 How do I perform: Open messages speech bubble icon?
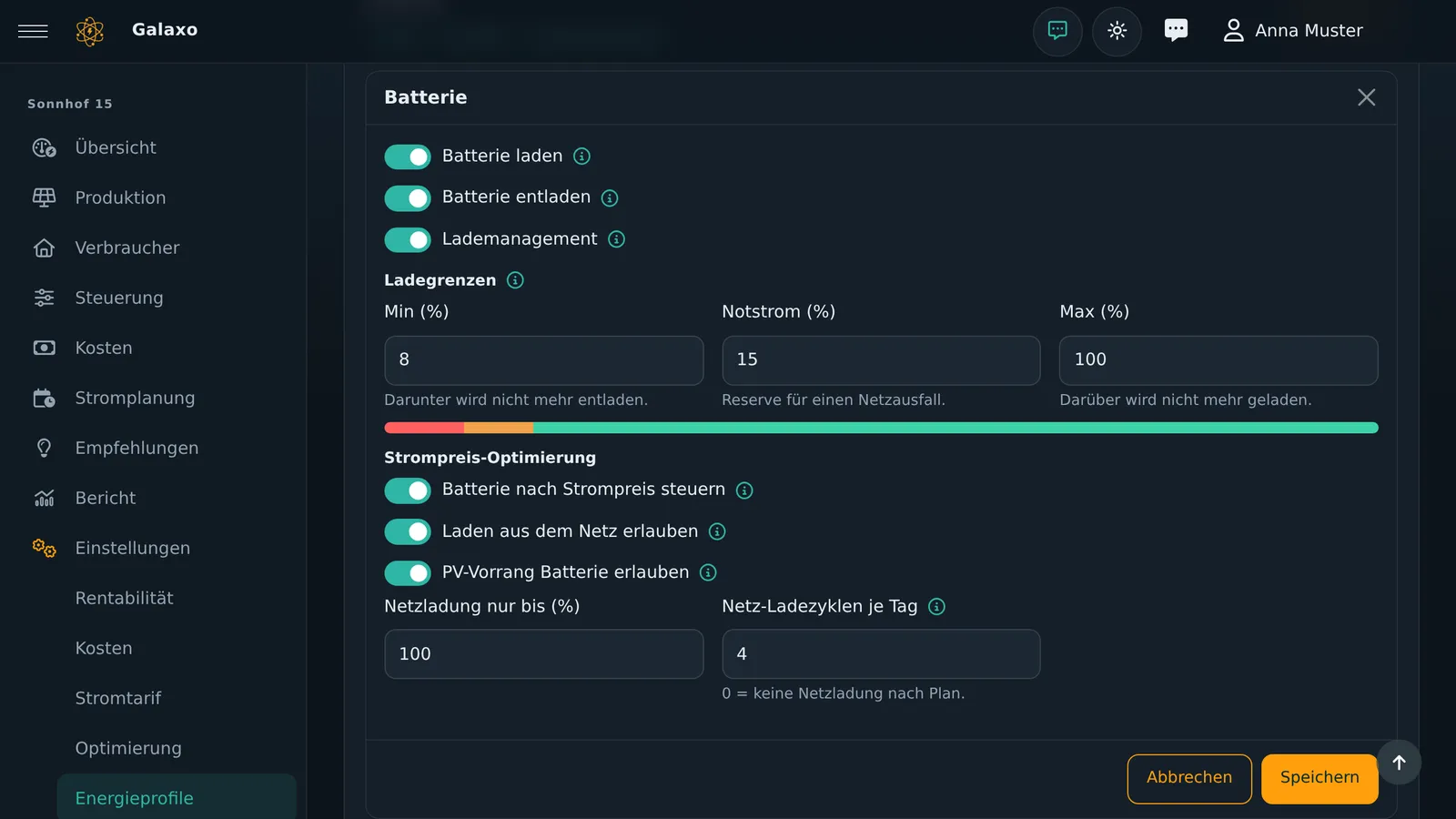point(1176,31)
